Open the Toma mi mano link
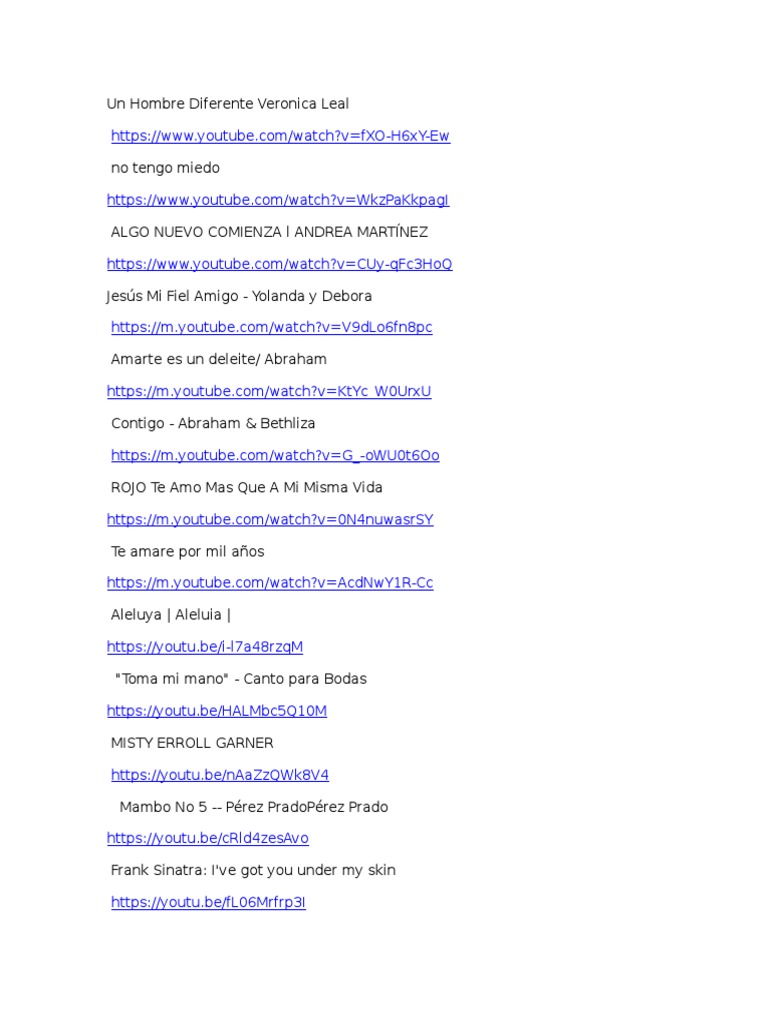 pos(217,711)
